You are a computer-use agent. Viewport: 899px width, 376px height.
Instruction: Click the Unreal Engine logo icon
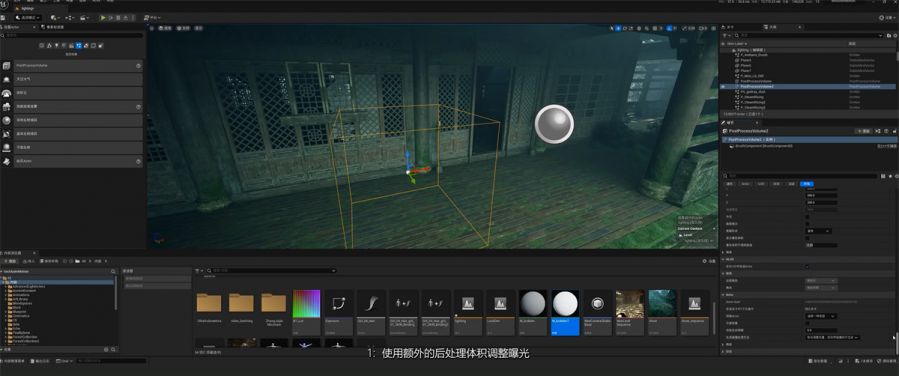point(5,5)
